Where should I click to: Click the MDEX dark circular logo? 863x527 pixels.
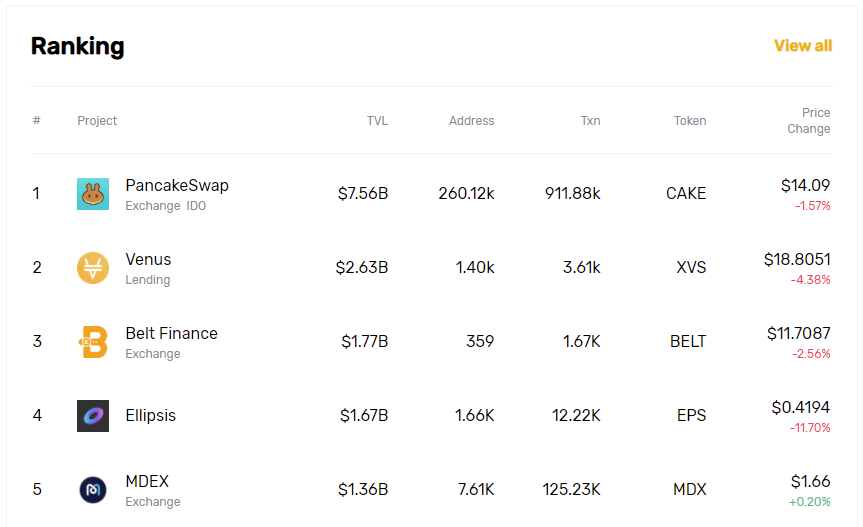(93, 490)
